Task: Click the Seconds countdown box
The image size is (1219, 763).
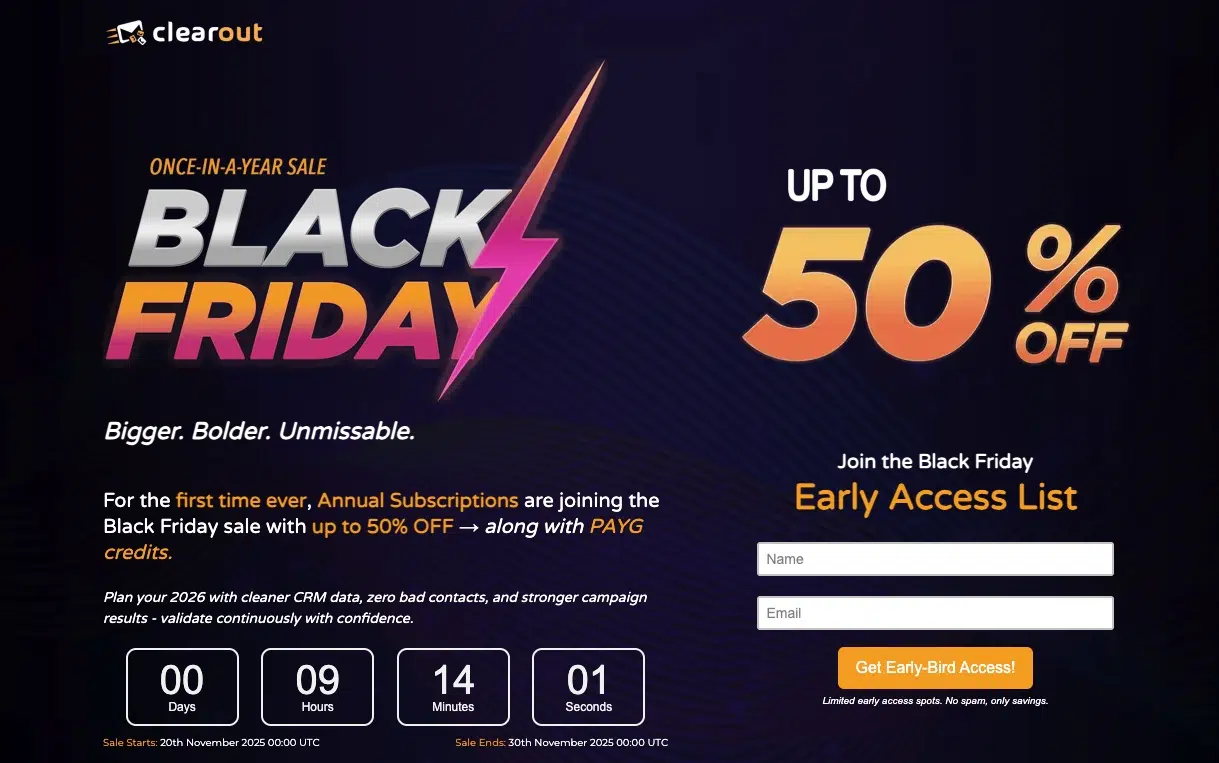Action: [x=588, y=687]
